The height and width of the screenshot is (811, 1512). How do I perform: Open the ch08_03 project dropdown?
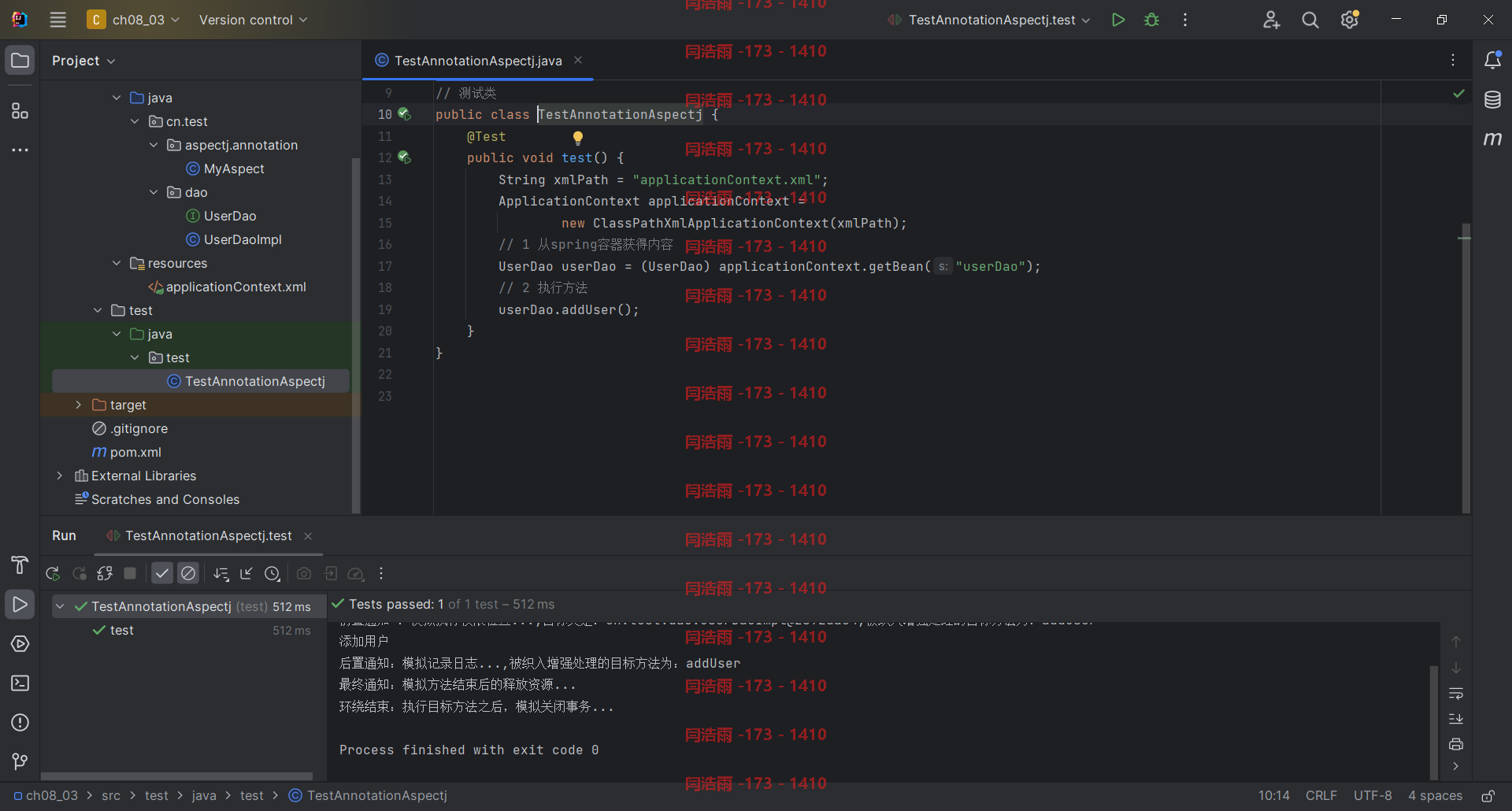(133, 20)
